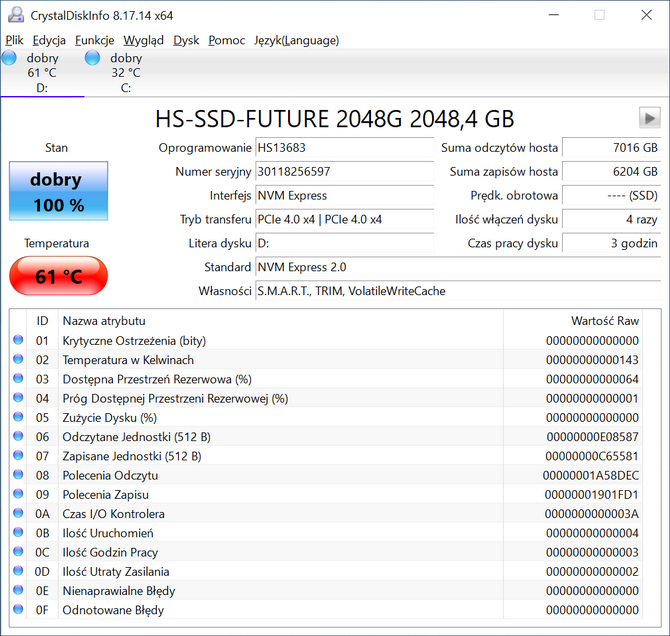Click the Własności field with S.M.A.R.T., TRIM

(458, 292)
